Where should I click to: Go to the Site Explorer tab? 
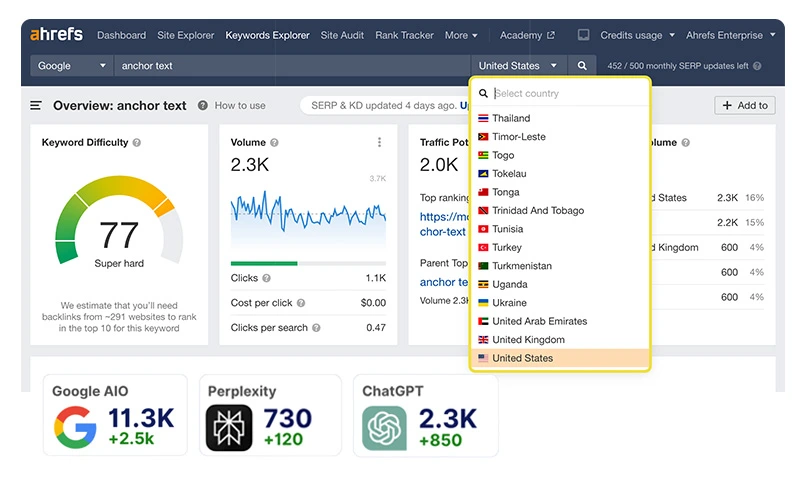pyautogui.click(x=186, y=35)
